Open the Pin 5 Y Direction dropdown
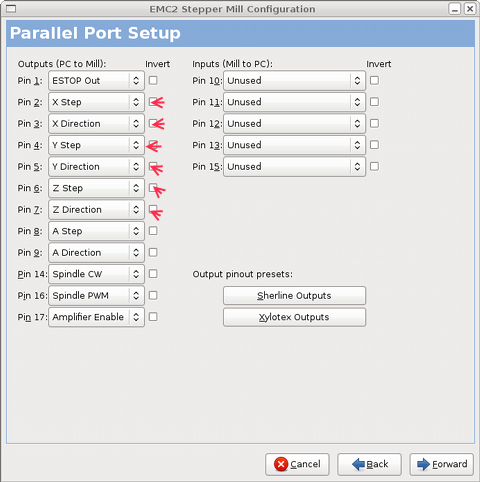 point(96,166)
